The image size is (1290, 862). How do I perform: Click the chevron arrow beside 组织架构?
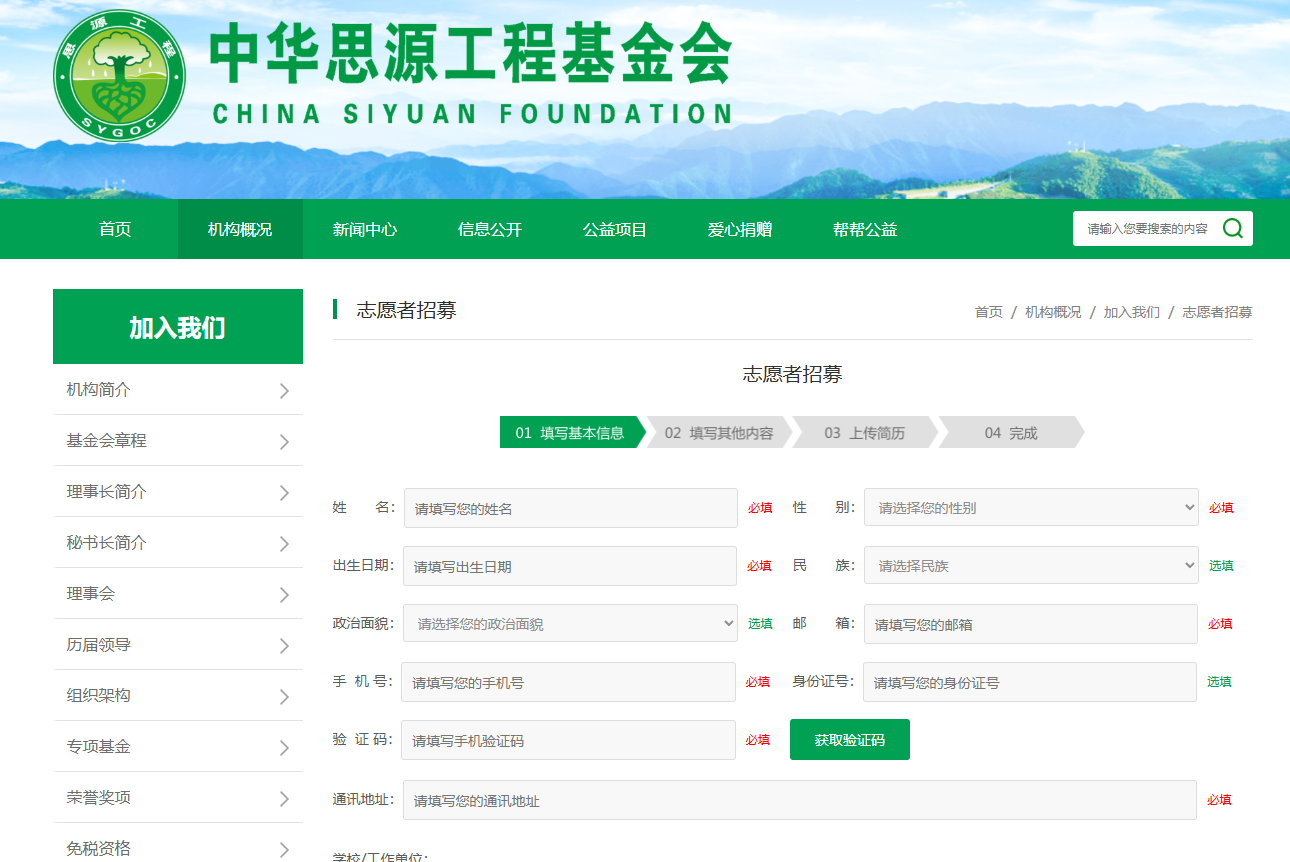(x=284, y=697)
